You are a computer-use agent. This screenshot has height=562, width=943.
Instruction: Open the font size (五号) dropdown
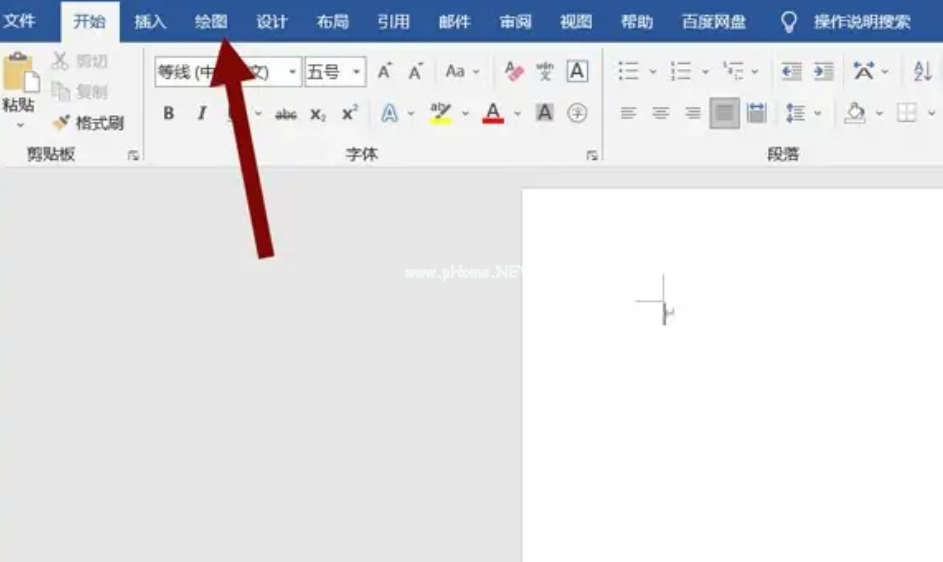coord(356,72)
